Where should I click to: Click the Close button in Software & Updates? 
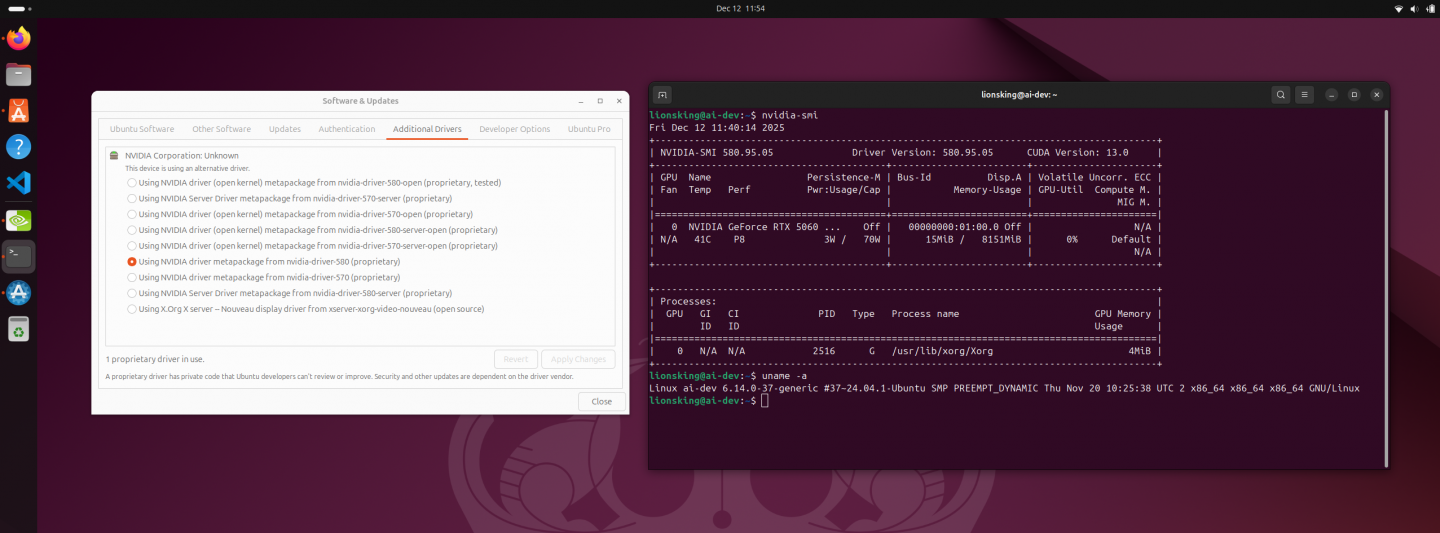[x=601, y=401]
